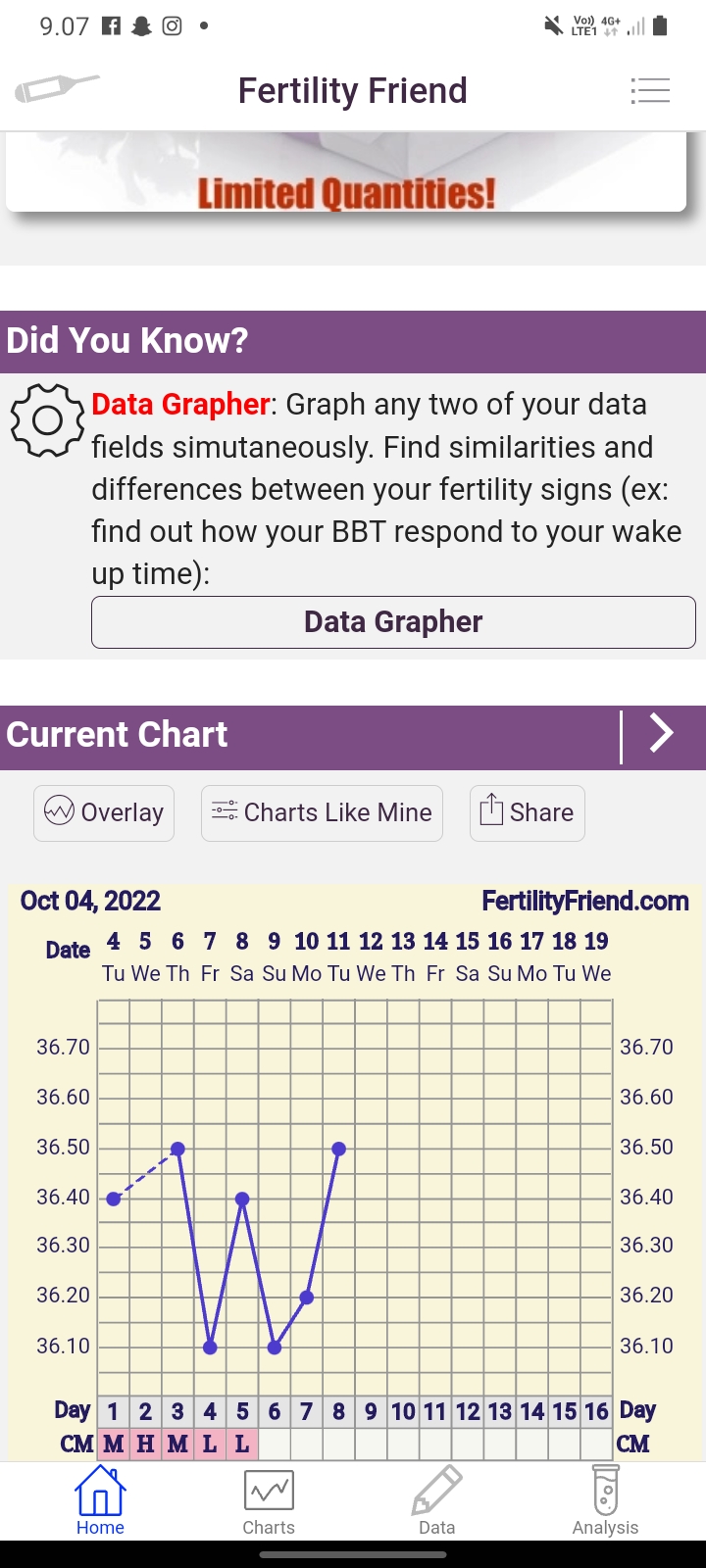This screenshot has height=1568, width=706.
Task: Expand Current Chart with right chevron
Action: click(662, 734)
